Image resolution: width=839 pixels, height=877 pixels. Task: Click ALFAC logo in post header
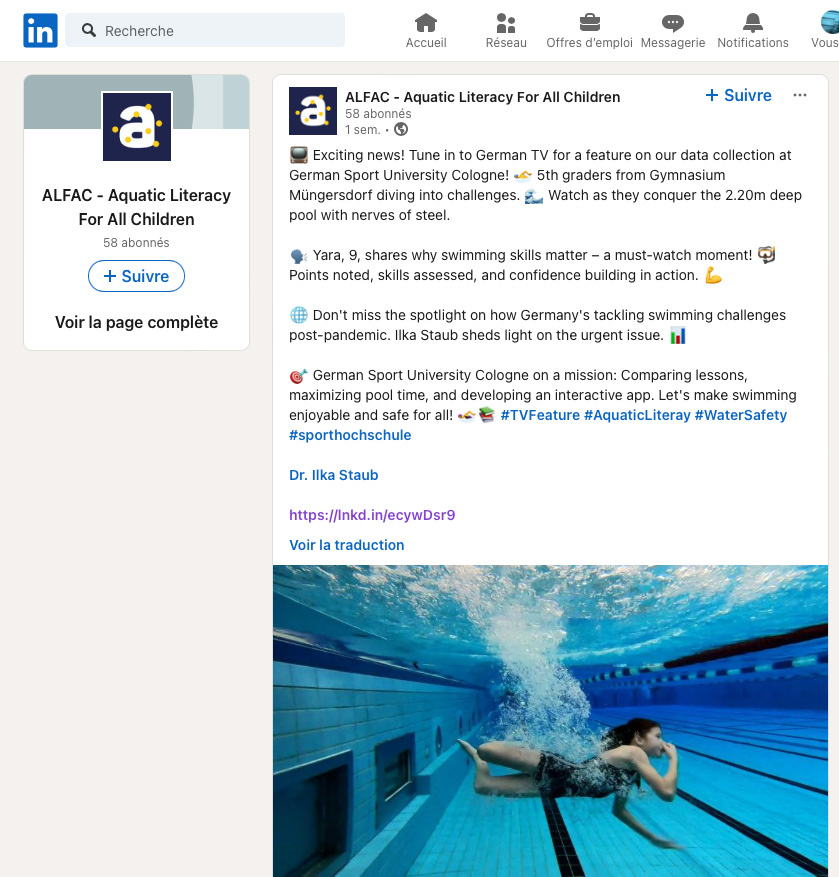(313, 111)
